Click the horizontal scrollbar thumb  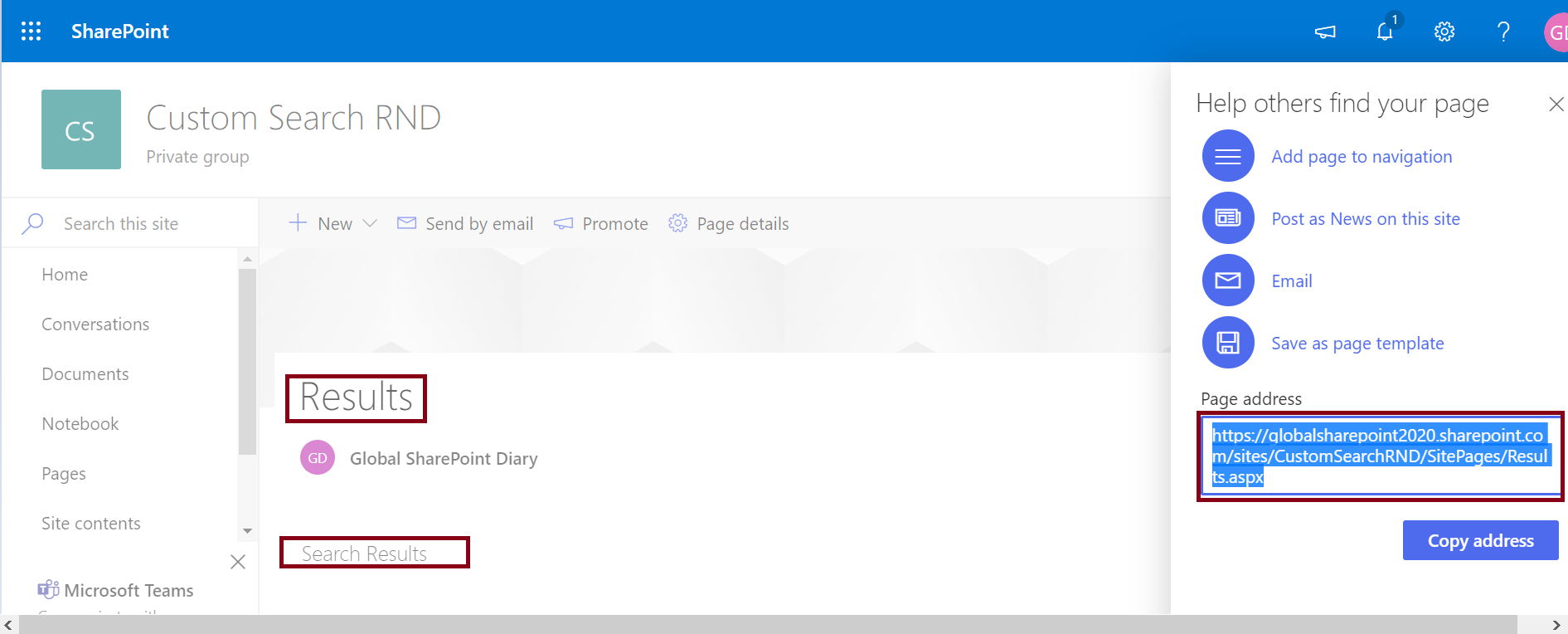pos(768,625)
